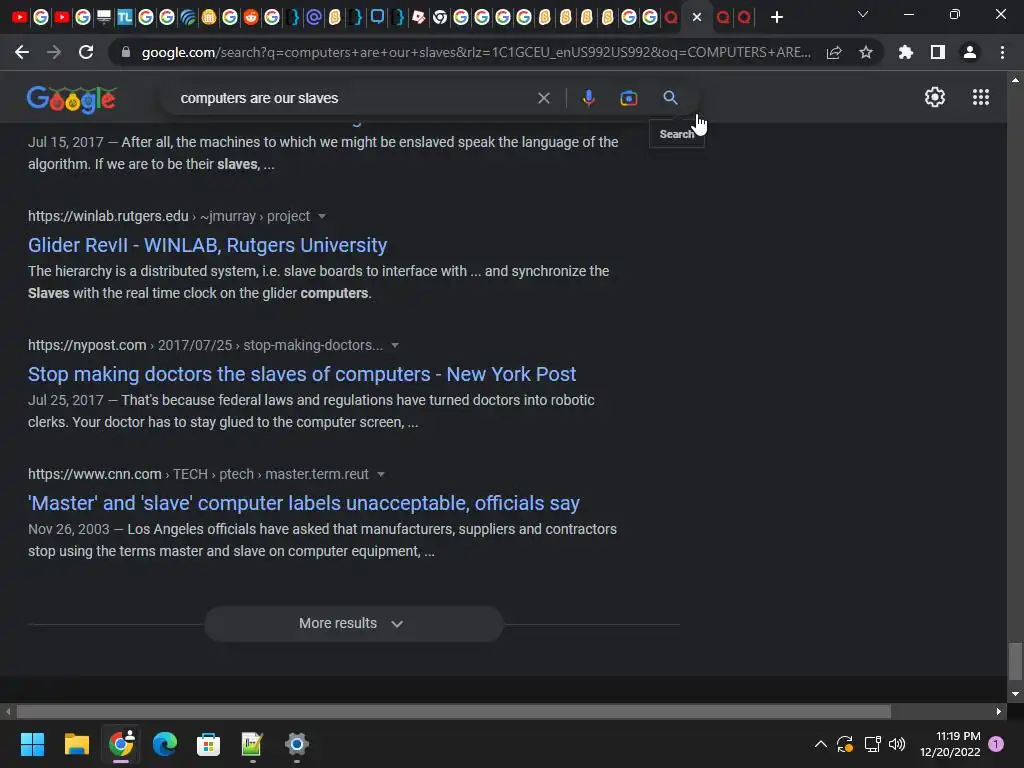Click the nypost.com URL breadcrumb
This screenshot has width=1024, height=768.
pos(205,345)
